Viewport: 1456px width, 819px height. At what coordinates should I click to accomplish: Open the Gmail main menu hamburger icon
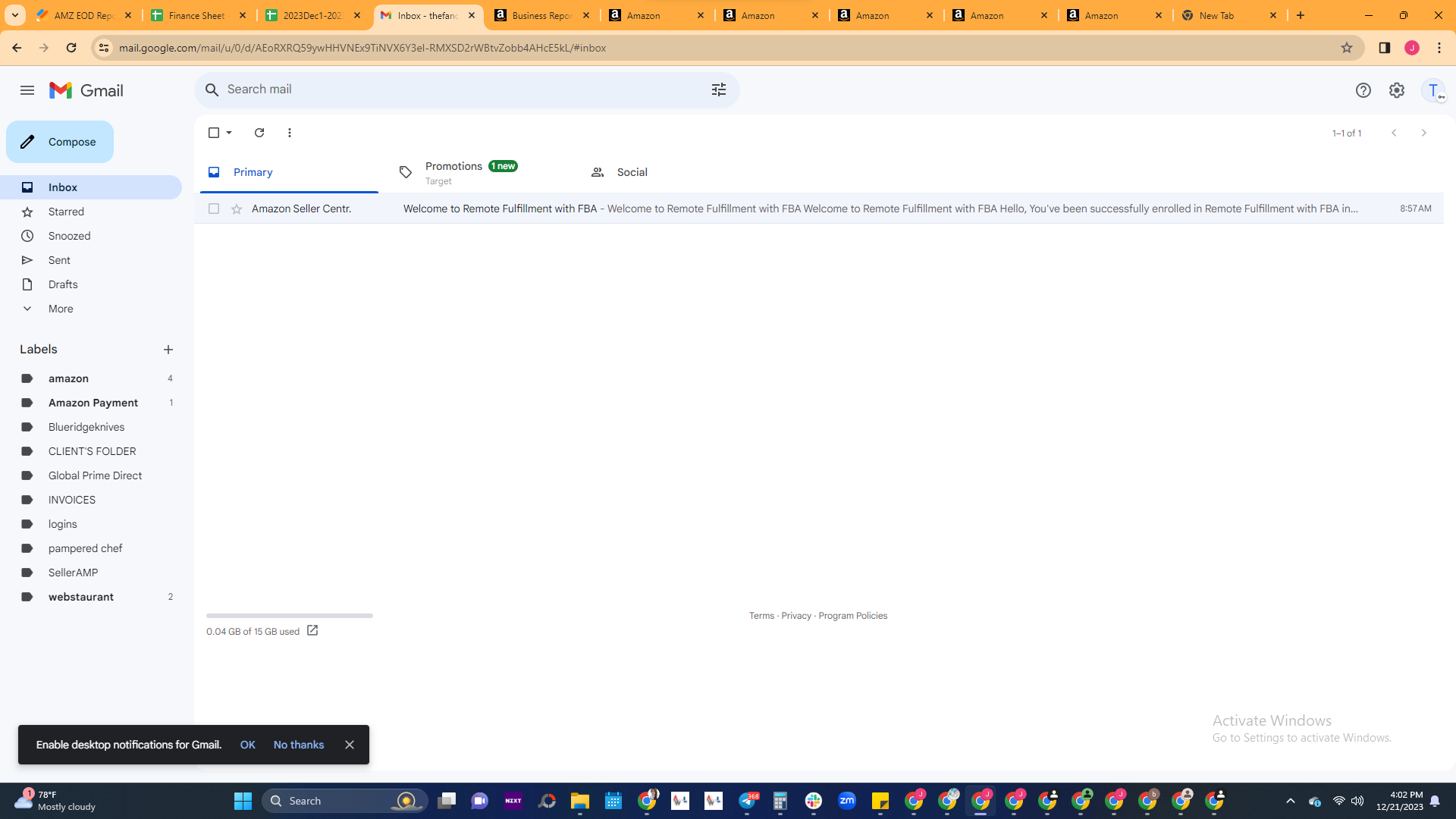pyautogui.click(x=27, y=90)
